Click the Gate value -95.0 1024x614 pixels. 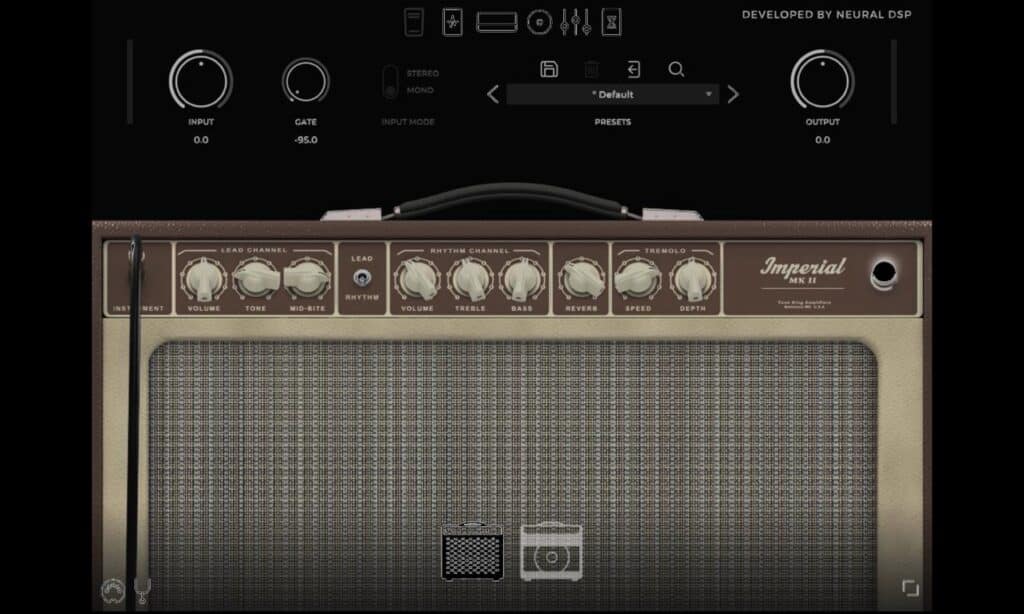(x=306, y=140)
